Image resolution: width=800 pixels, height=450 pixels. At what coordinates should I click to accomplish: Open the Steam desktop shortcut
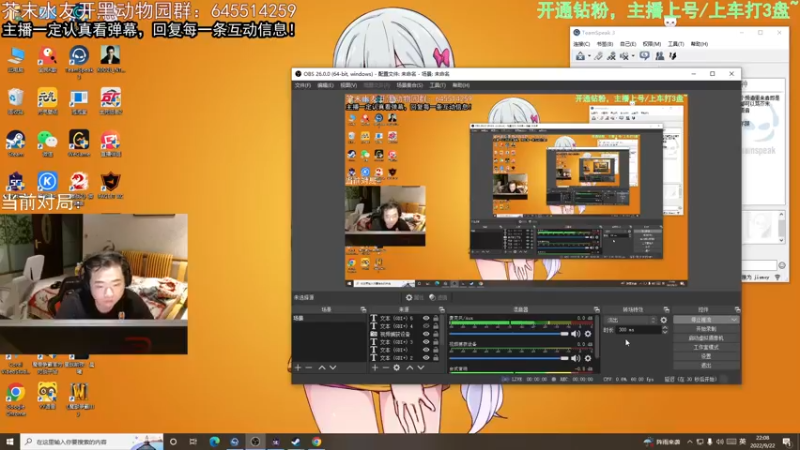coord(16,143)
